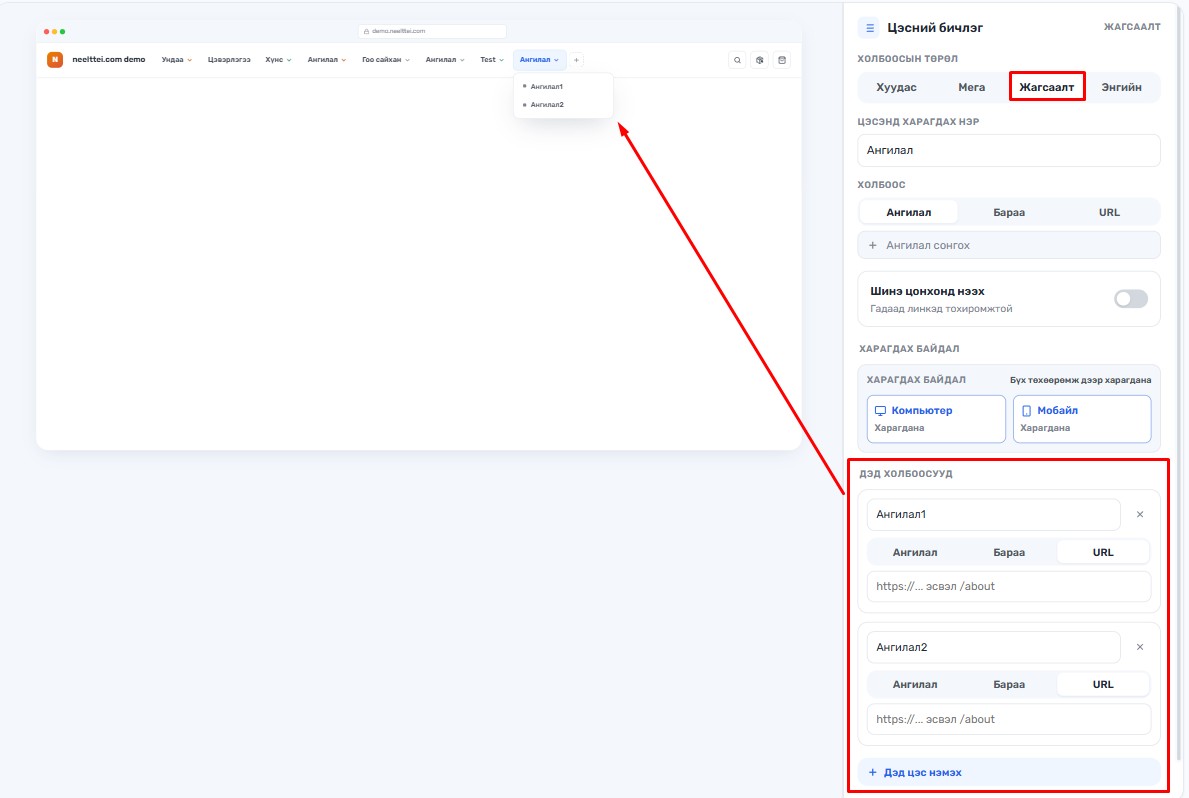
Task: Select Бараа tab for Ангилал2 sub-link
Action: pyautogui.click(x=1009, y=684)
